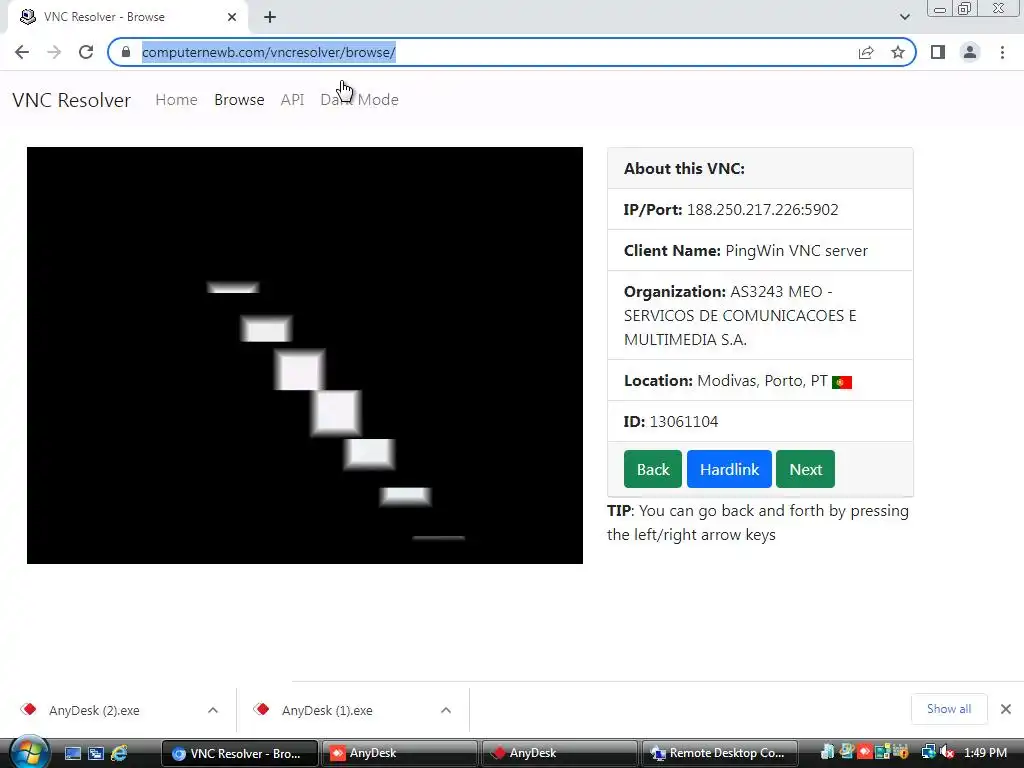Click the 1:49 PM clock
1024x768 pixels.
coord(985,753)
